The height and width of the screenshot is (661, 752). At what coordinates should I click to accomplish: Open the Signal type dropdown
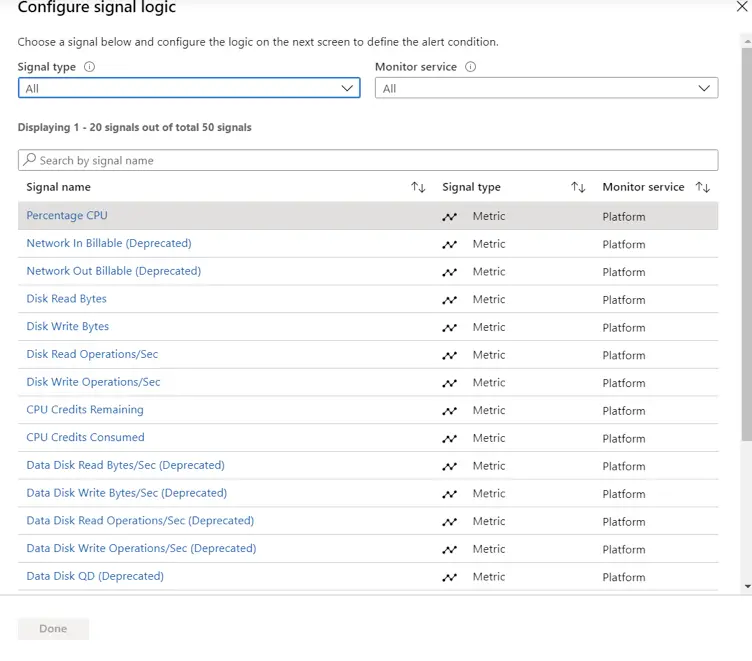[x=188, y=88]
